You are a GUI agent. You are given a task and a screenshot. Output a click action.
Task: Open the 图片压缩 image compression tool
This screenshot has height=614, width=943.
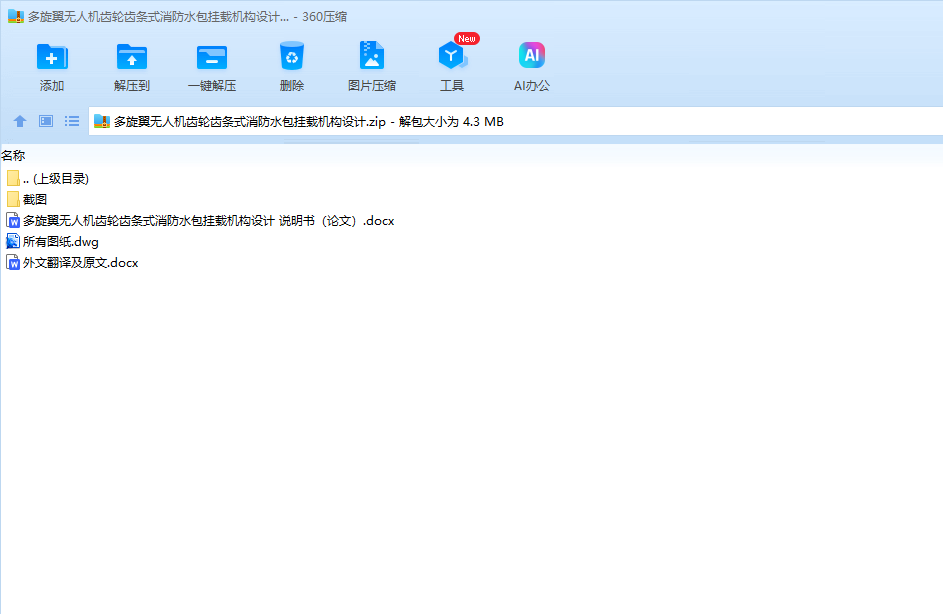372,56
